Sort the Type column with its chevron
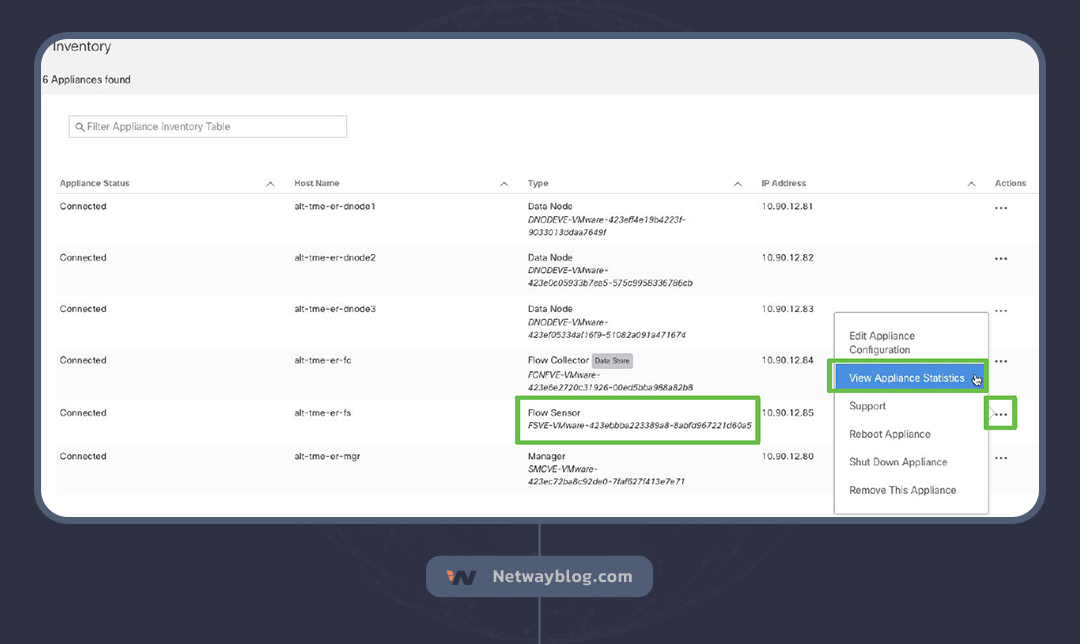Viewport: 1080px width, 644px height. (738, 184)
